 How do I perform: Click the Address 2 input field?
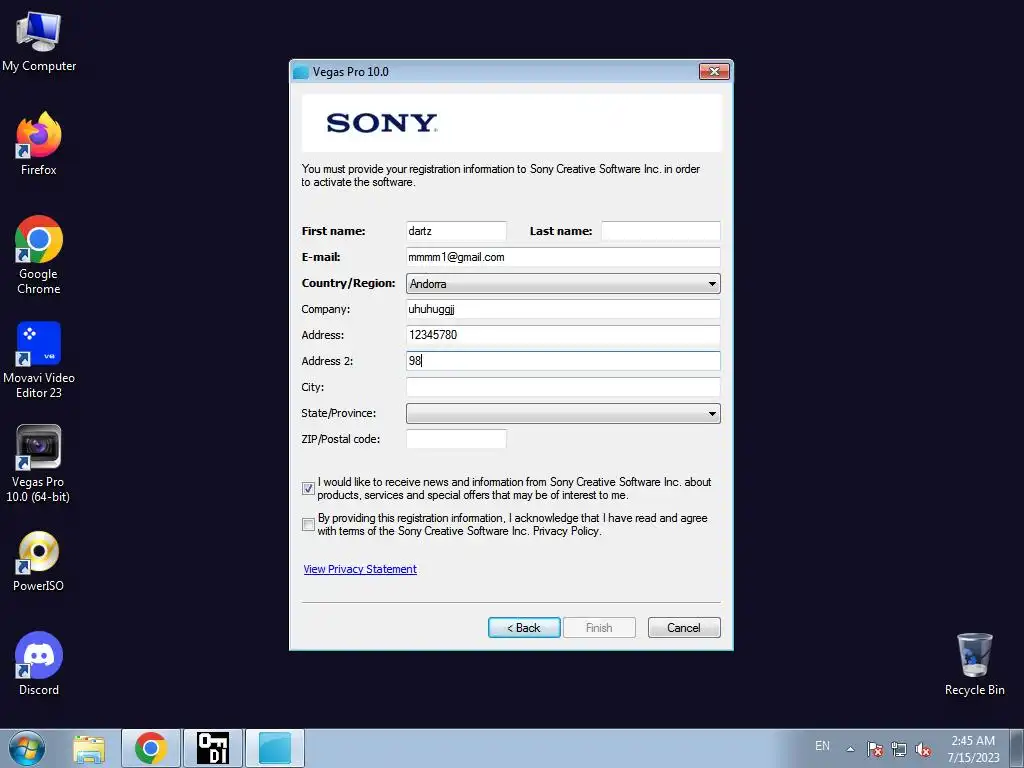(563, 361)
